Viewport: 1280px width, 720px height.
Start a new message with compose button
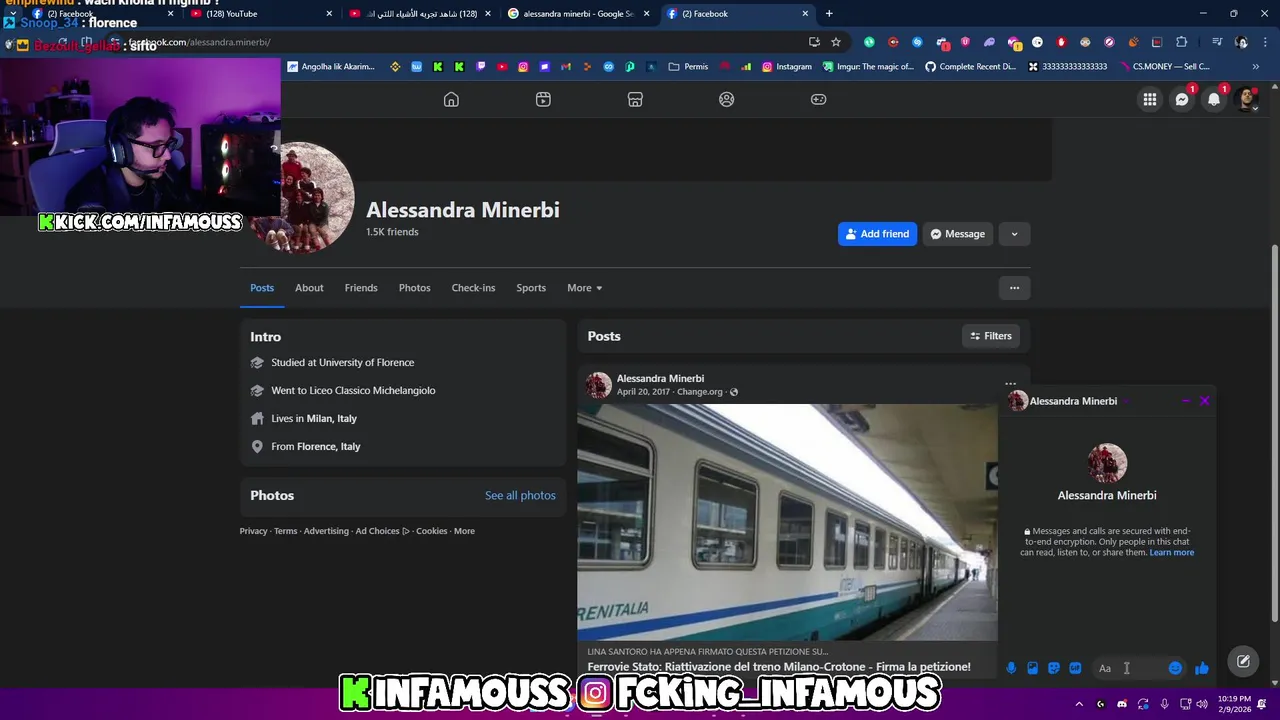[x=1243, y=661]
